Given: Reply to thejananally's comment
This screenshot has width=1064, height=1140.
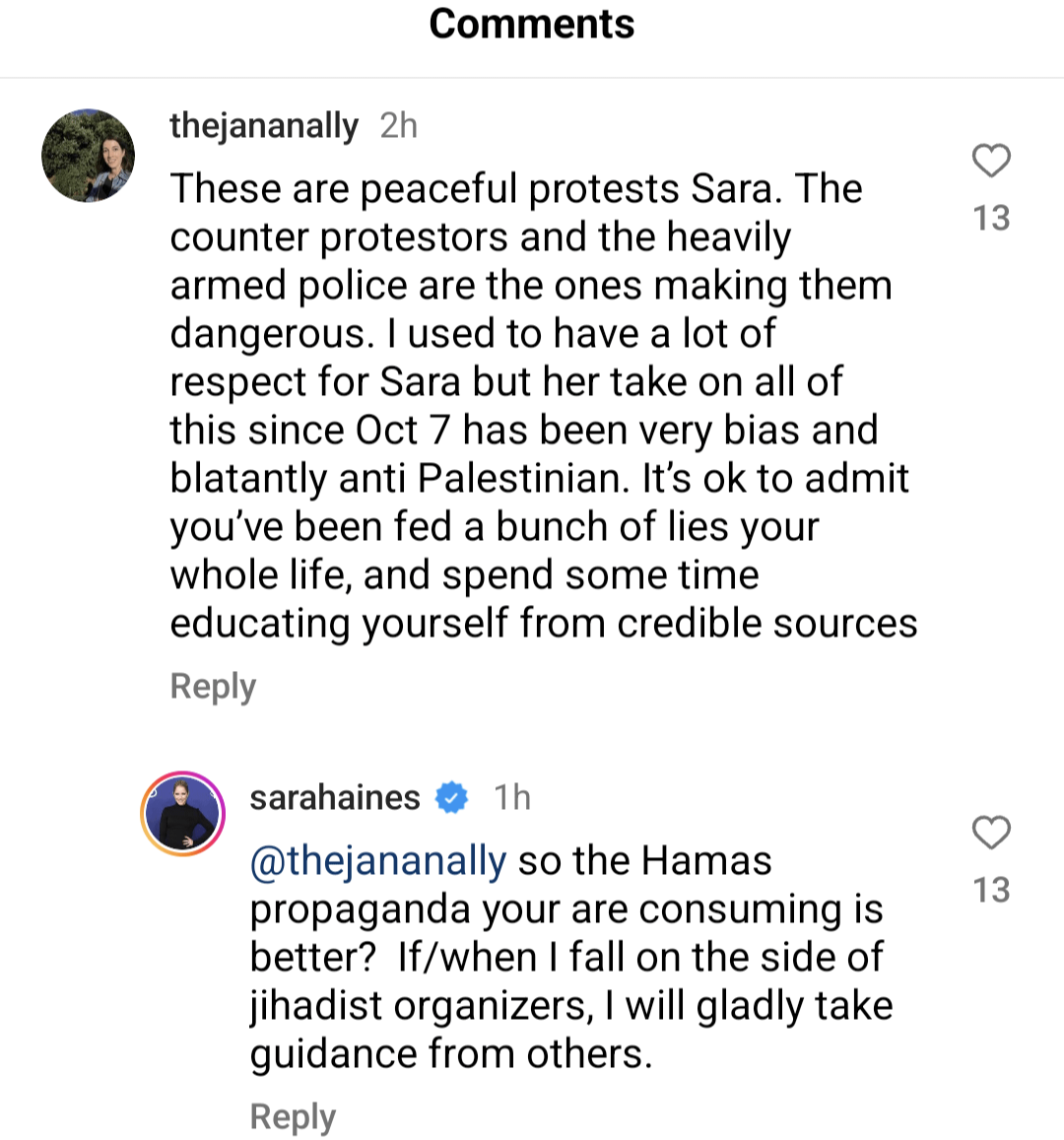Looking at the screenshot, I should [213, 687].
